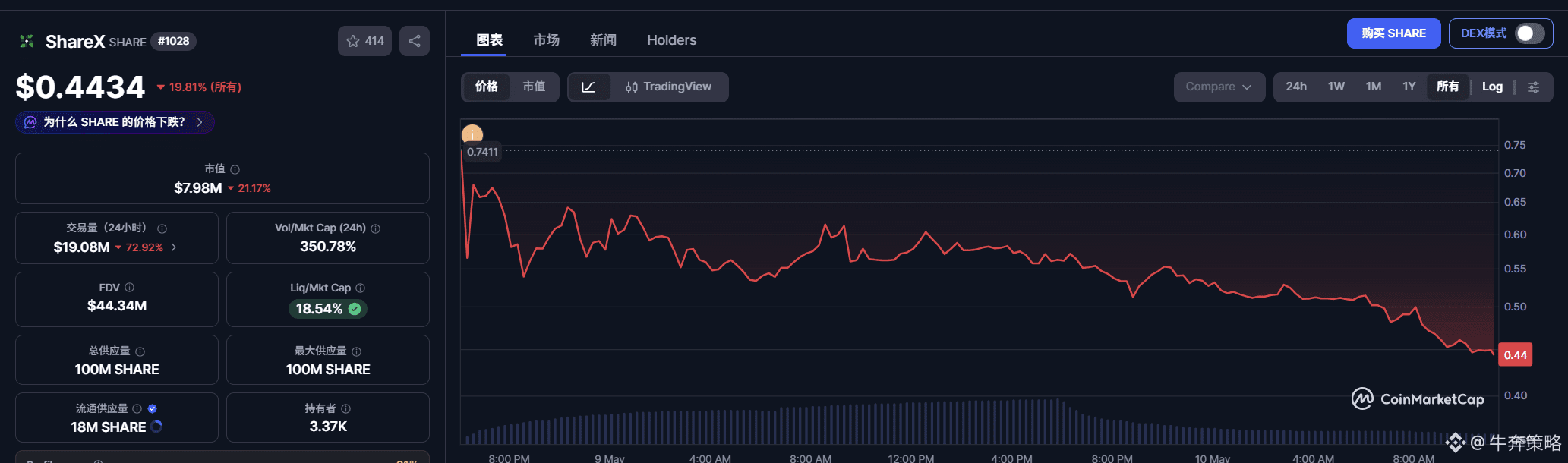
Task: Click the green verified check badge
Action: [x=355, y=309]
